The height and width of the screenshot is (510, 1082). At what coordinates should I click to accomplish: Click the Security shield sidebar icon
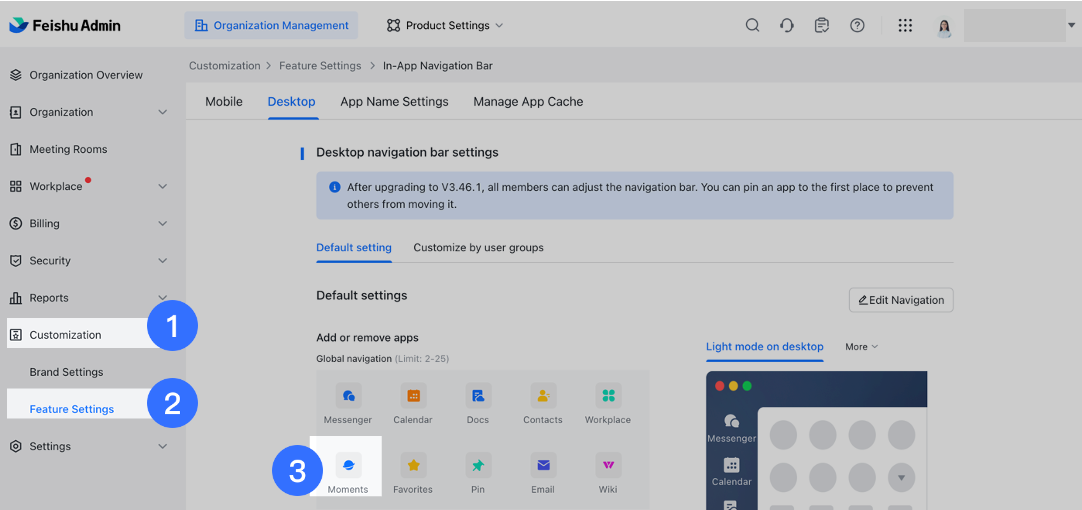[16, 261]
